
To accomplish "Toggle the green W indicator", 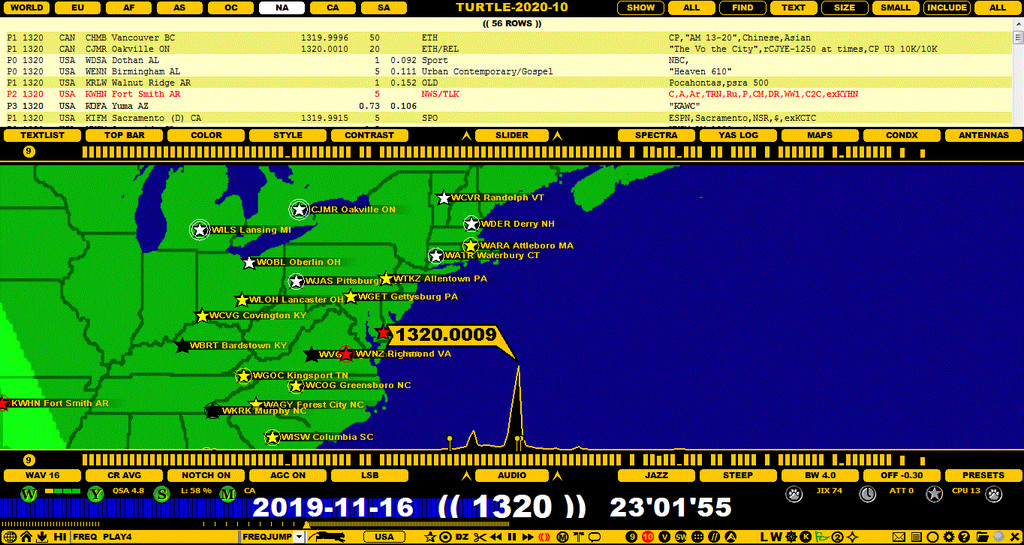I will click(29, 494).
